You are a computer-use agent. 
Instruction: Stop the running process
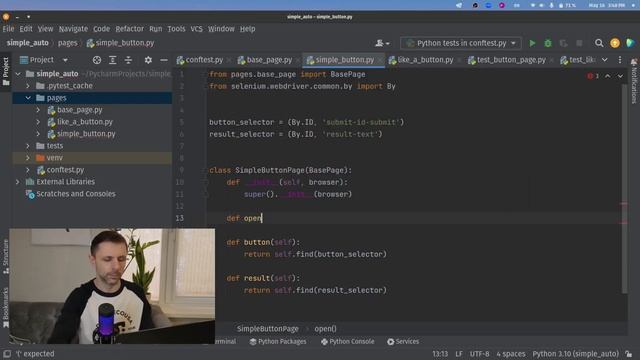click(x=579, y=43)
